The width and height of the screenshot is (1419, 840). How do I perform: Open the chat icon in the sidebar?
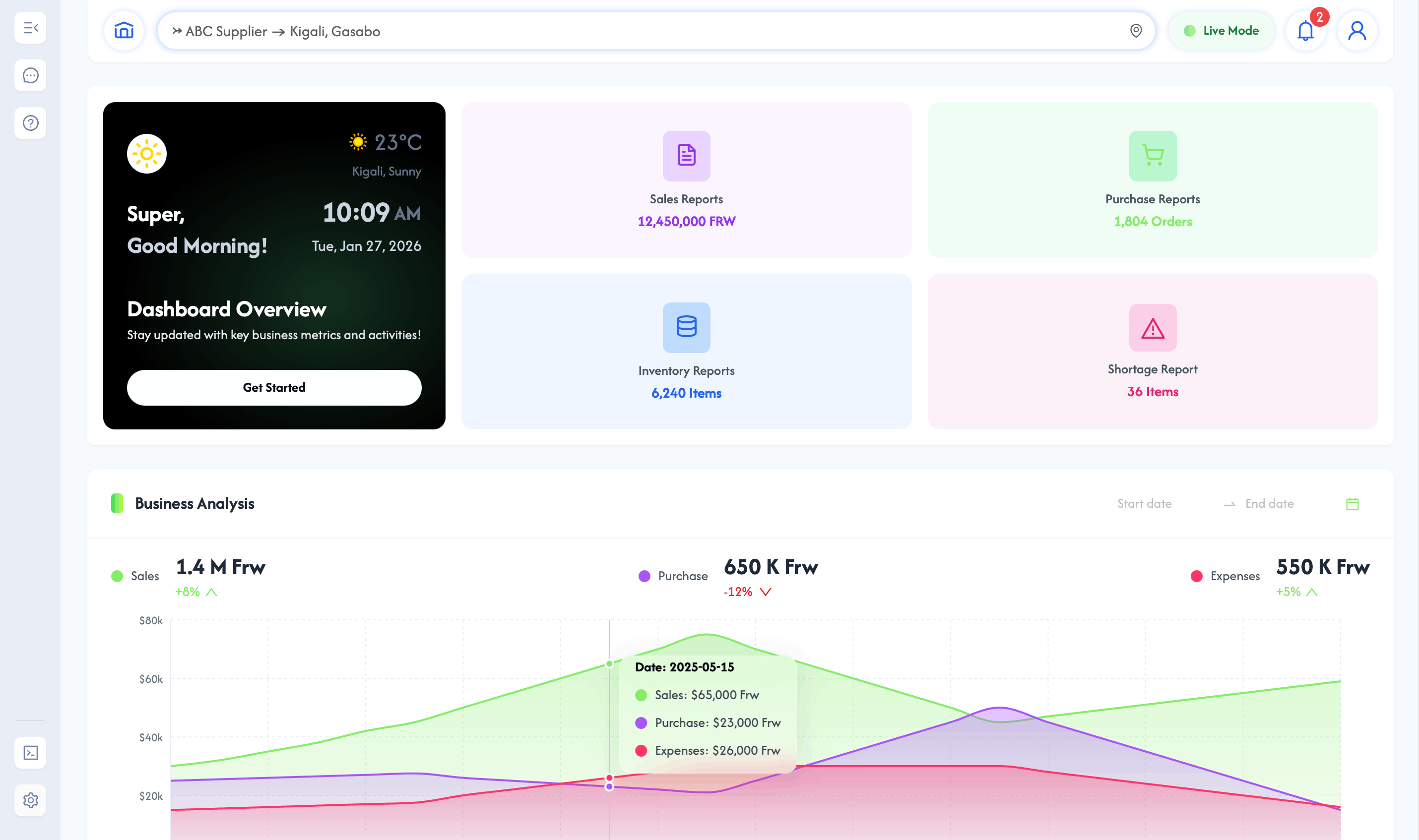click(30, 75)
